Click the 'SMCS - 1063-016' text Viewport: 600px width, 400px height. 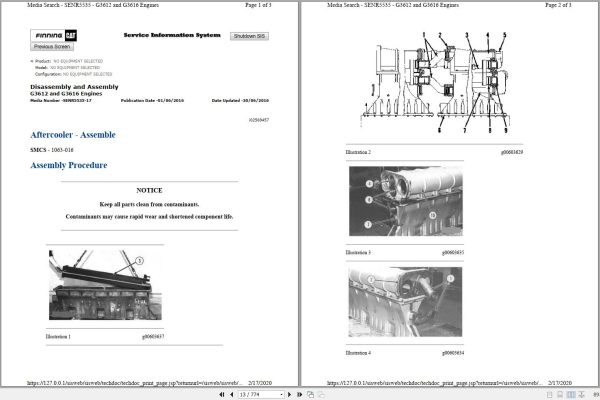coord(52,150)
